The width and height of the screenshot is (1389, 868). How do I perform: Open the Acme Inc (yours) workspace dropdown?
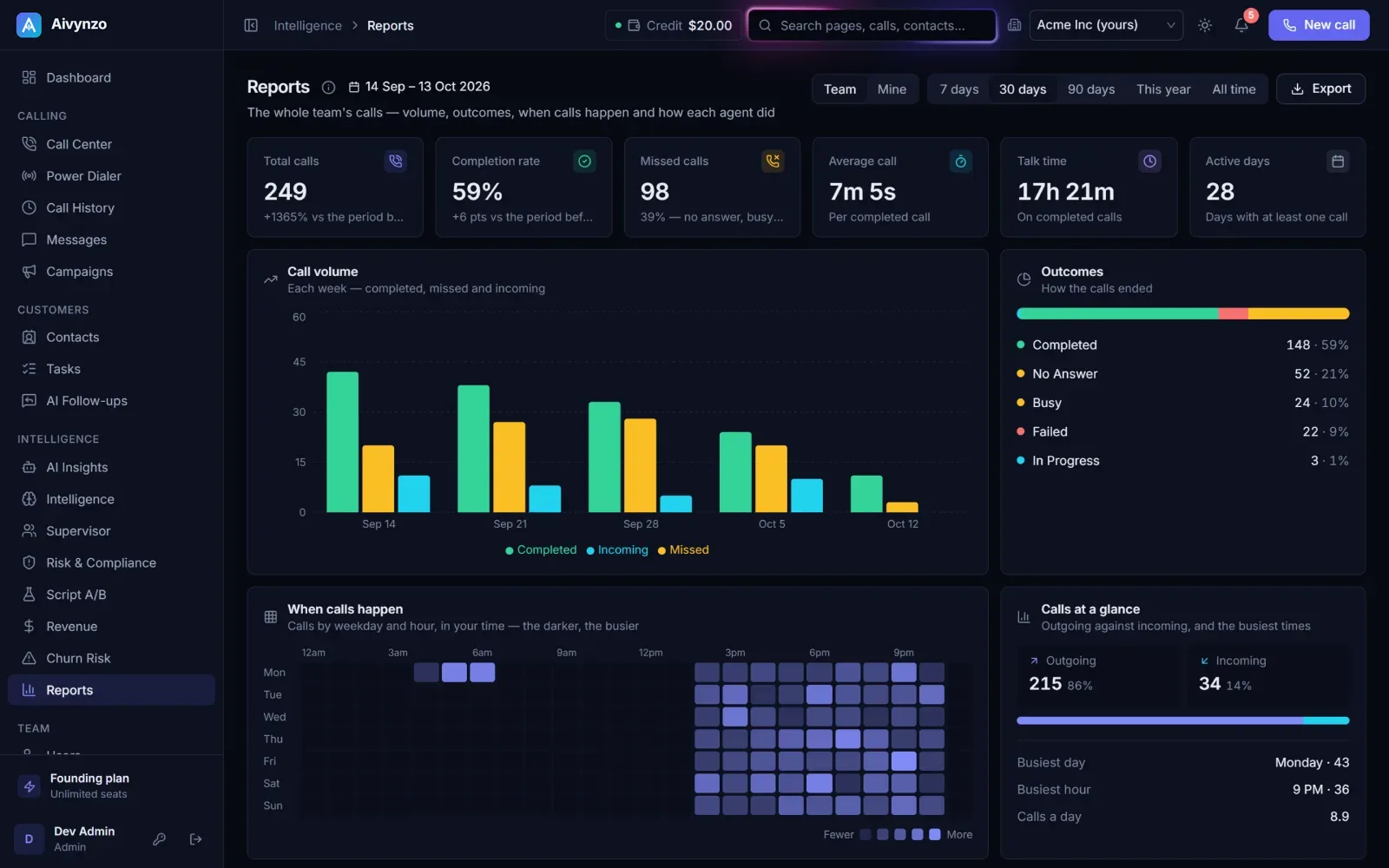click(x=1106, y=25)
